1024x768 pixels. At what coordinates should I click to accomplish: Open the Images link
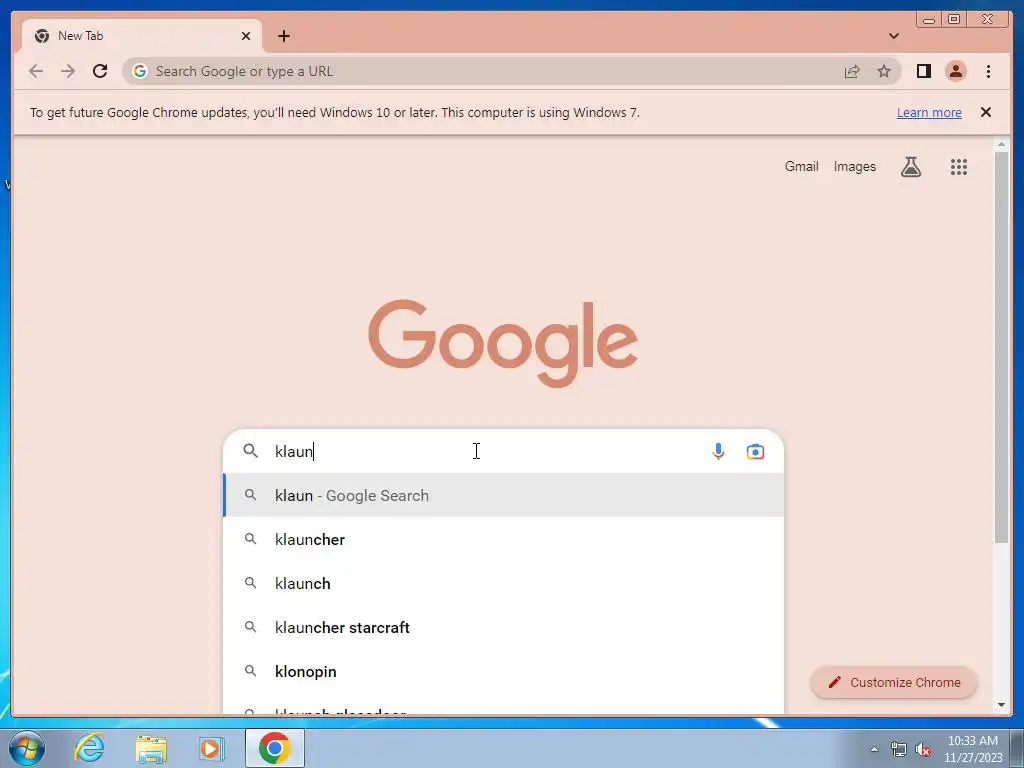(x=854, y=167)
